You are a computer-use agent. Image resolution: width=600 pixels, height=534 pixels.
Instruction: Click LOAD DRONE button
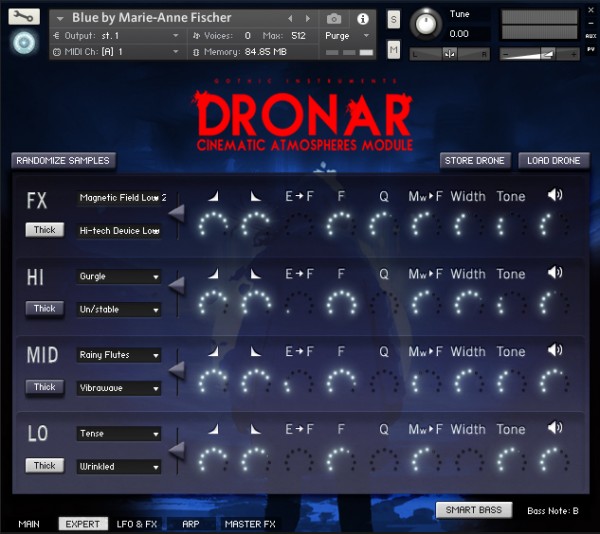(x=553, y=161)
